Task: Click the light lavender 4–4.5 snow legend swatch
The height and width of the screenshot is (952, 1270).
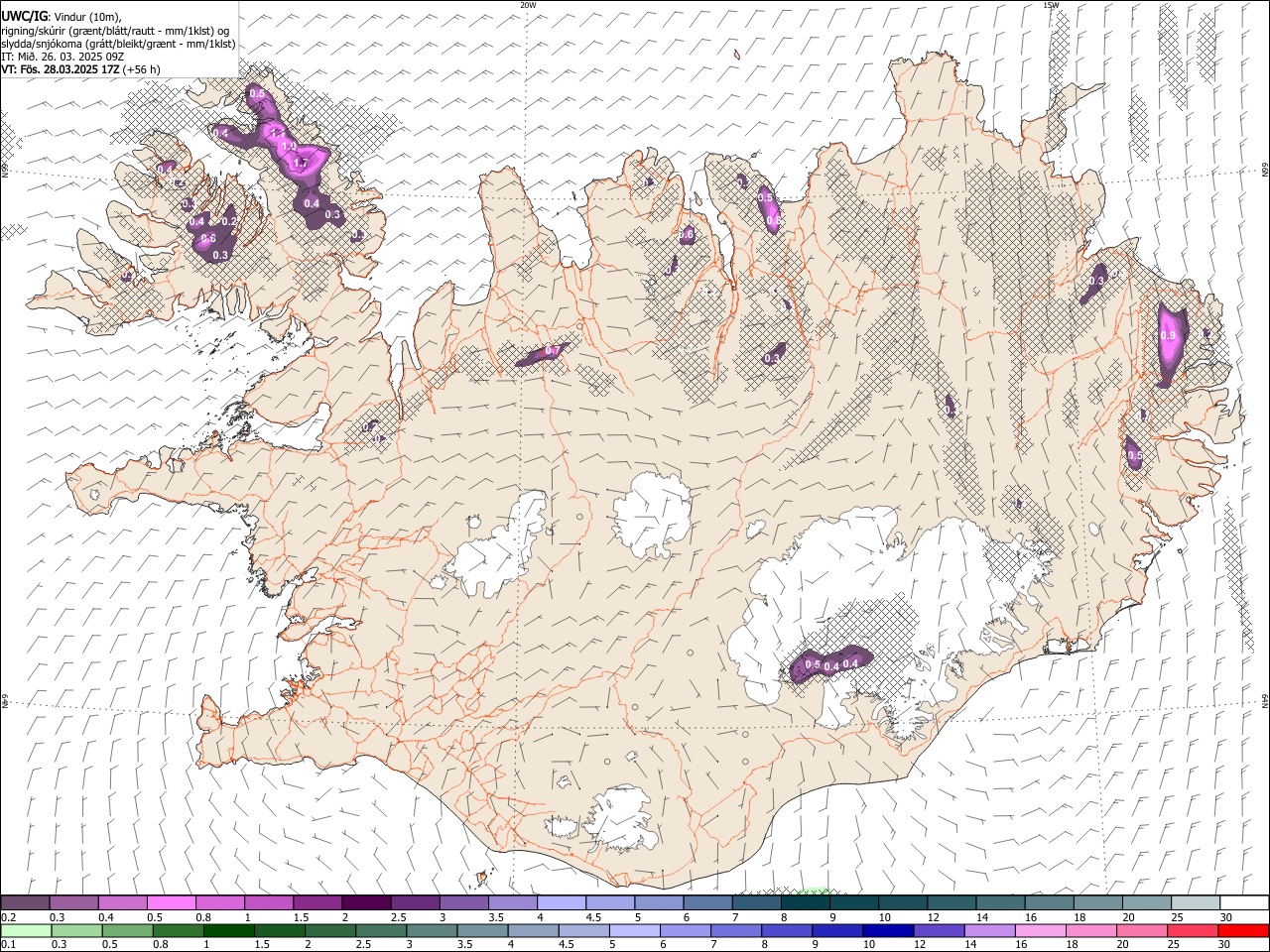Action: click(562, 903)
